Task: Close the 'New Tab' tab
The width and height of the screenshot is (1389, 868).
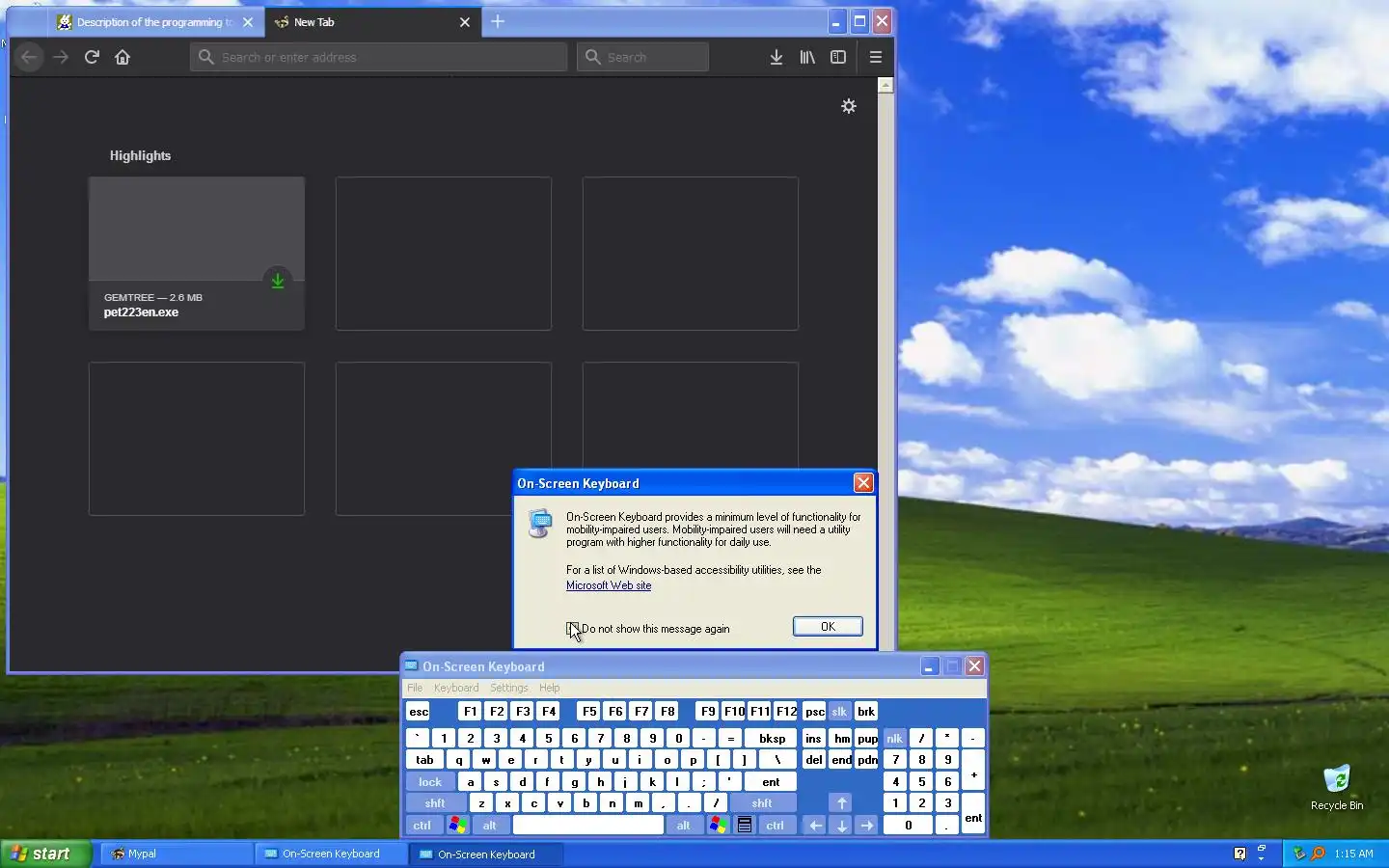Action: [465, 21]
